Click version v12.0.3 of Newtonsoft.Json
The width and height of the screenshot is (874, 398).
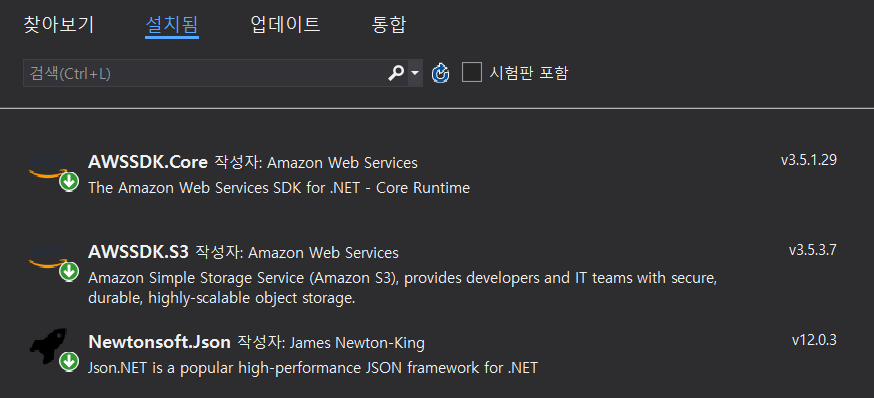click(814, 340)
